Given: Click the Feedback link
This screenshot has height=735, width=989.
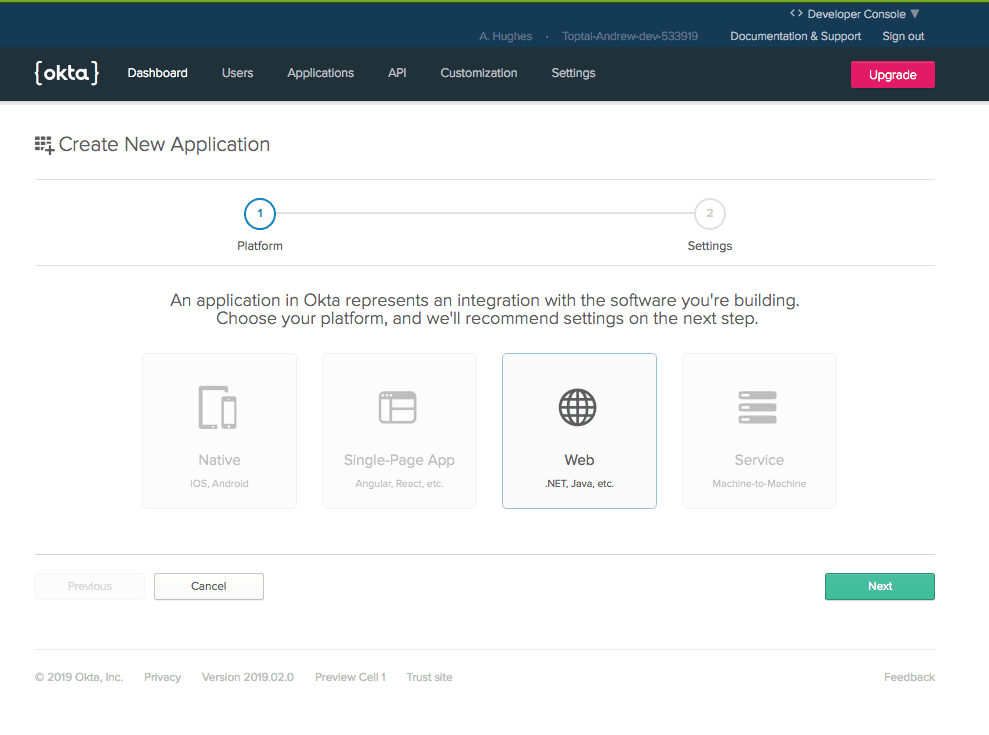Looking at the screenshot, I should pyautogui.click(x=909, y=677).
